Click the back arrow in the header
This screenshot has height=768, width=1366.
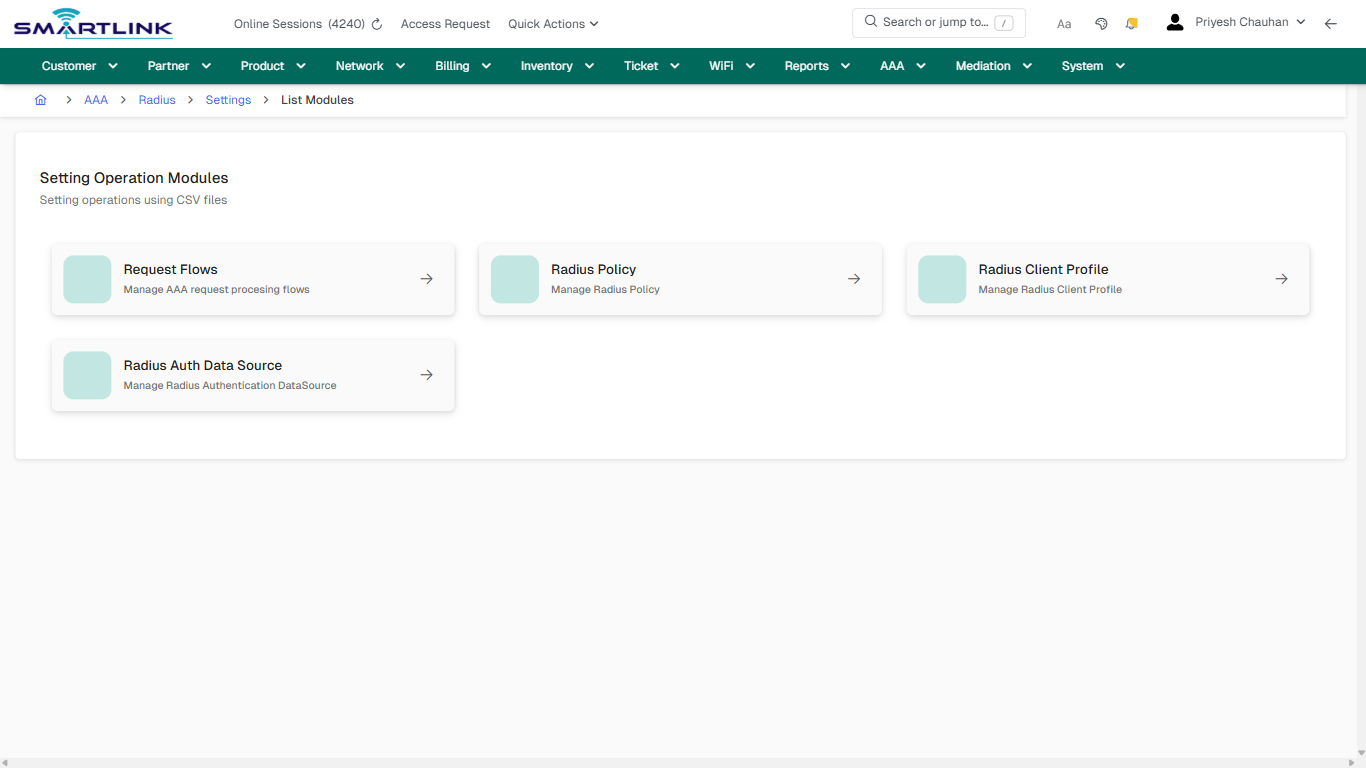coord(1331,23)
